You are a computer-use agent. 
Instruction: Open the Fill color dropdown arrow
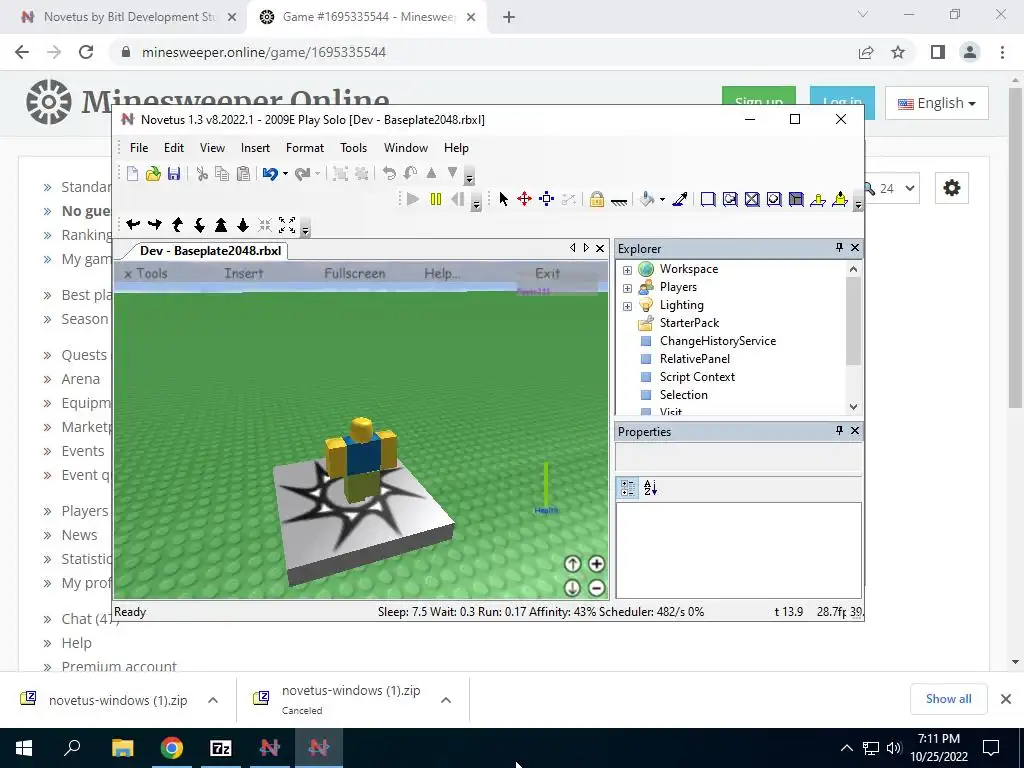(662, 199)
